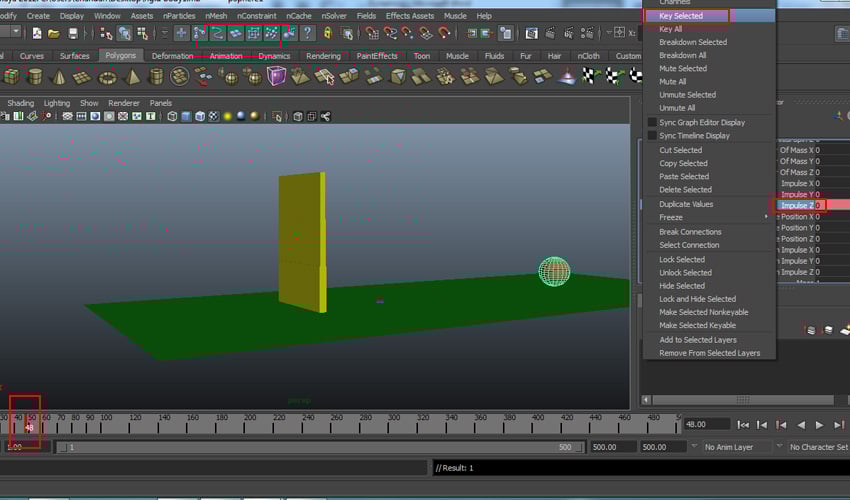Click the padlock icon in status line
The image size is (850, 500).
329,34
